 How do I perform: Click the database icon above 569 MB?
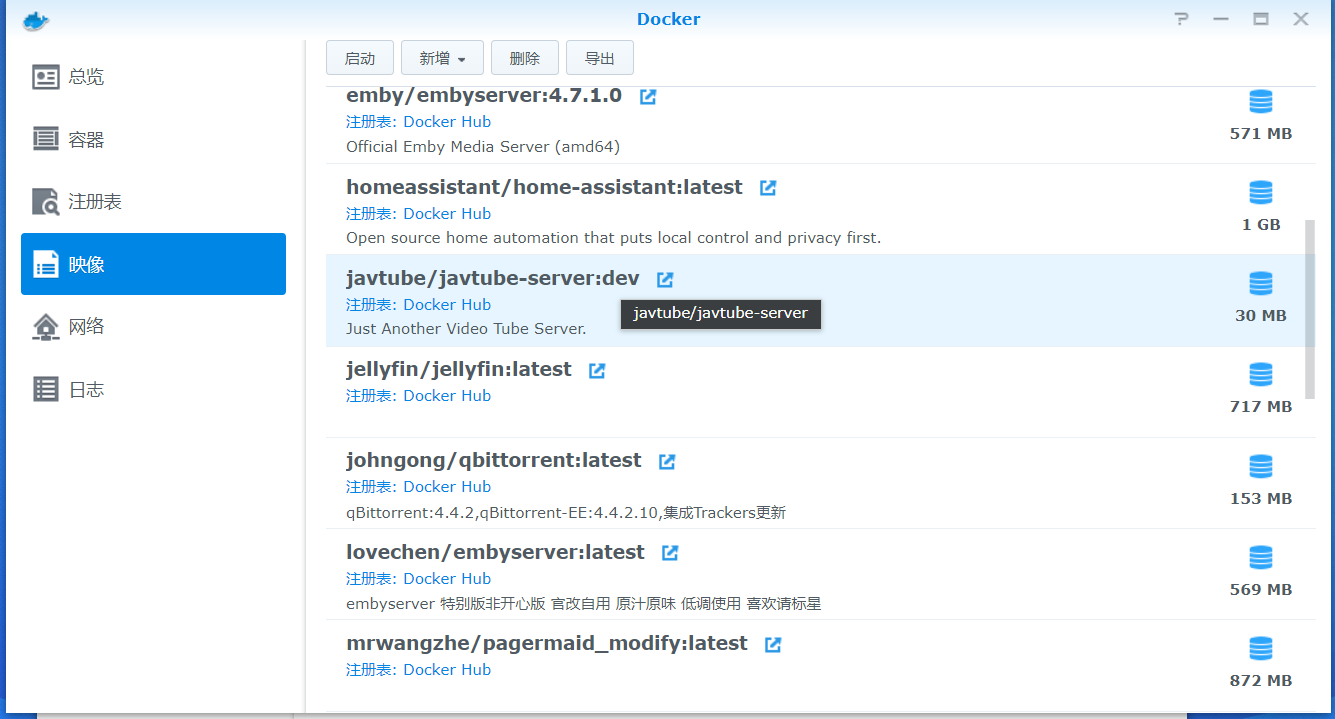click(x=1261, y=557)
